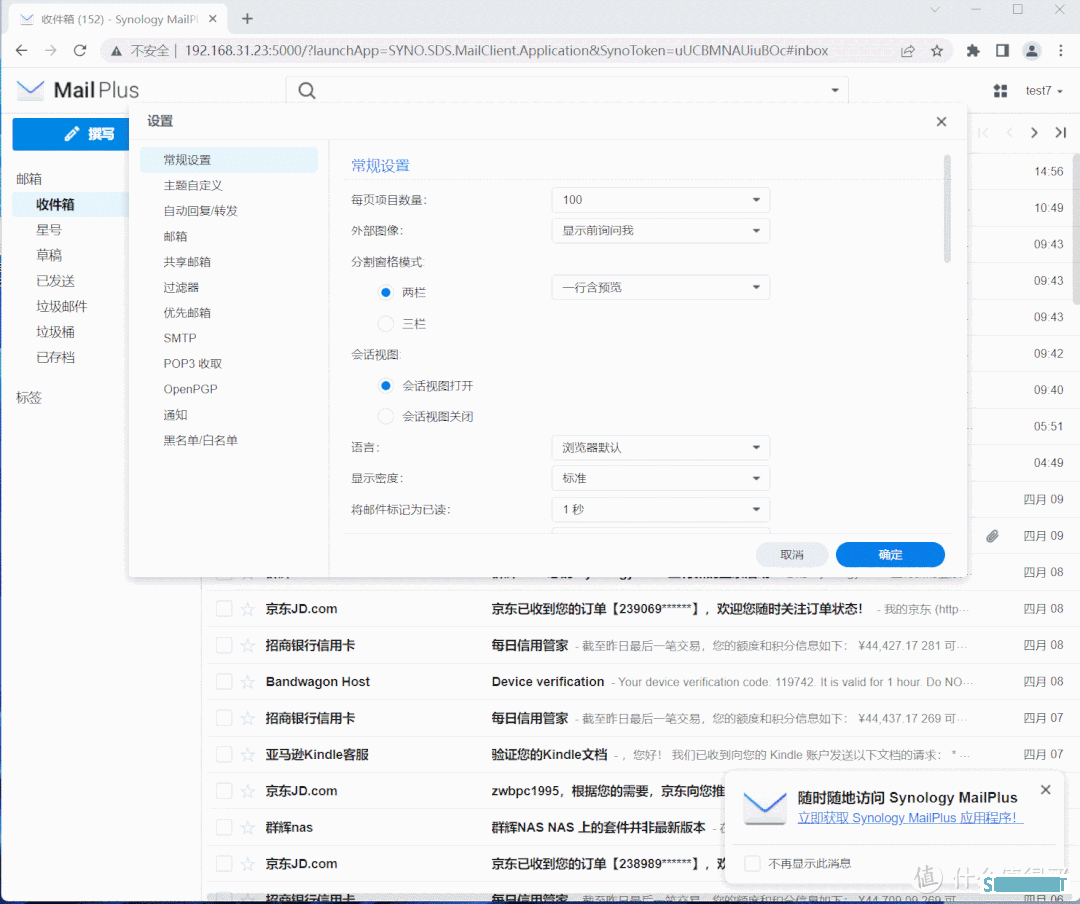Viewport: 1080px width, 904px height.
Task: Click 确定 to confirm settings
Action: 890,555
